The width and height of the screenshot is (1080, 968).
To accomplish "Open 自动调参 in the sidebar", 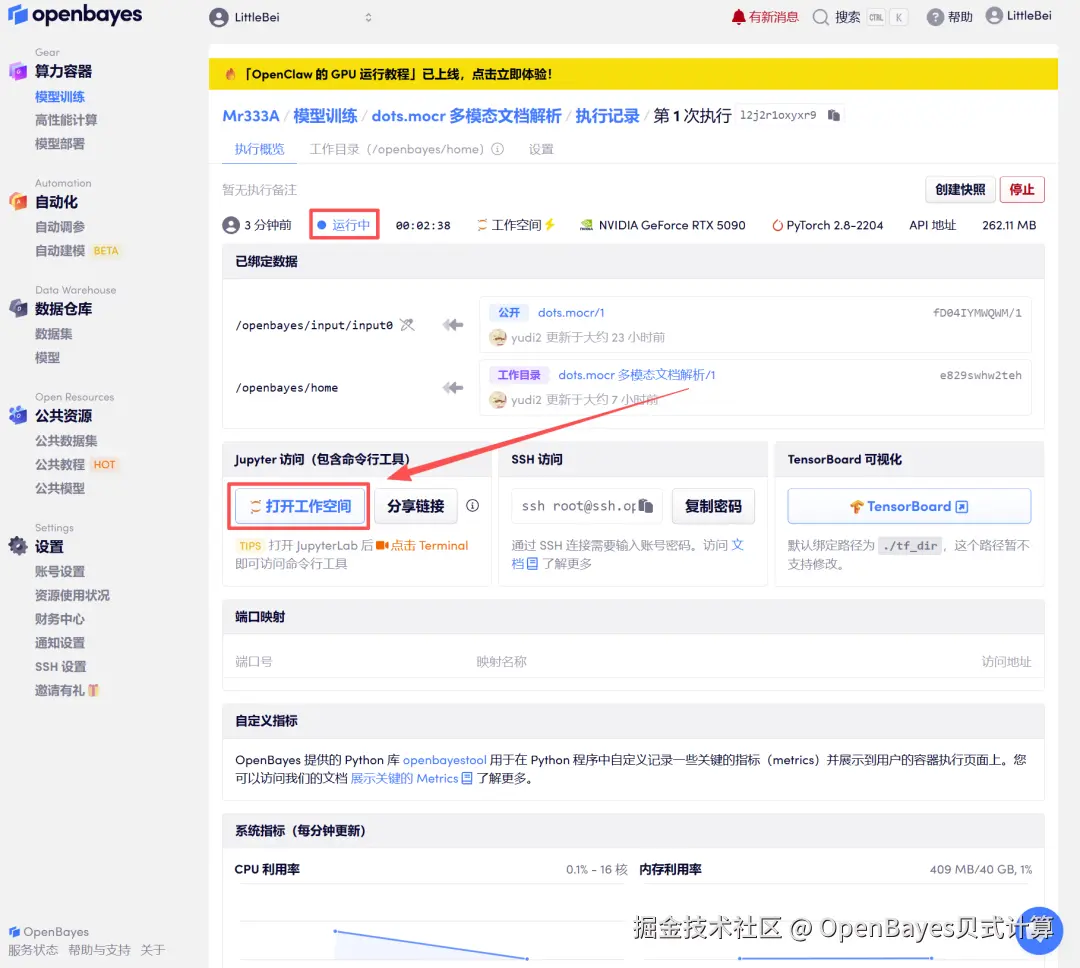I will point(60,227).
